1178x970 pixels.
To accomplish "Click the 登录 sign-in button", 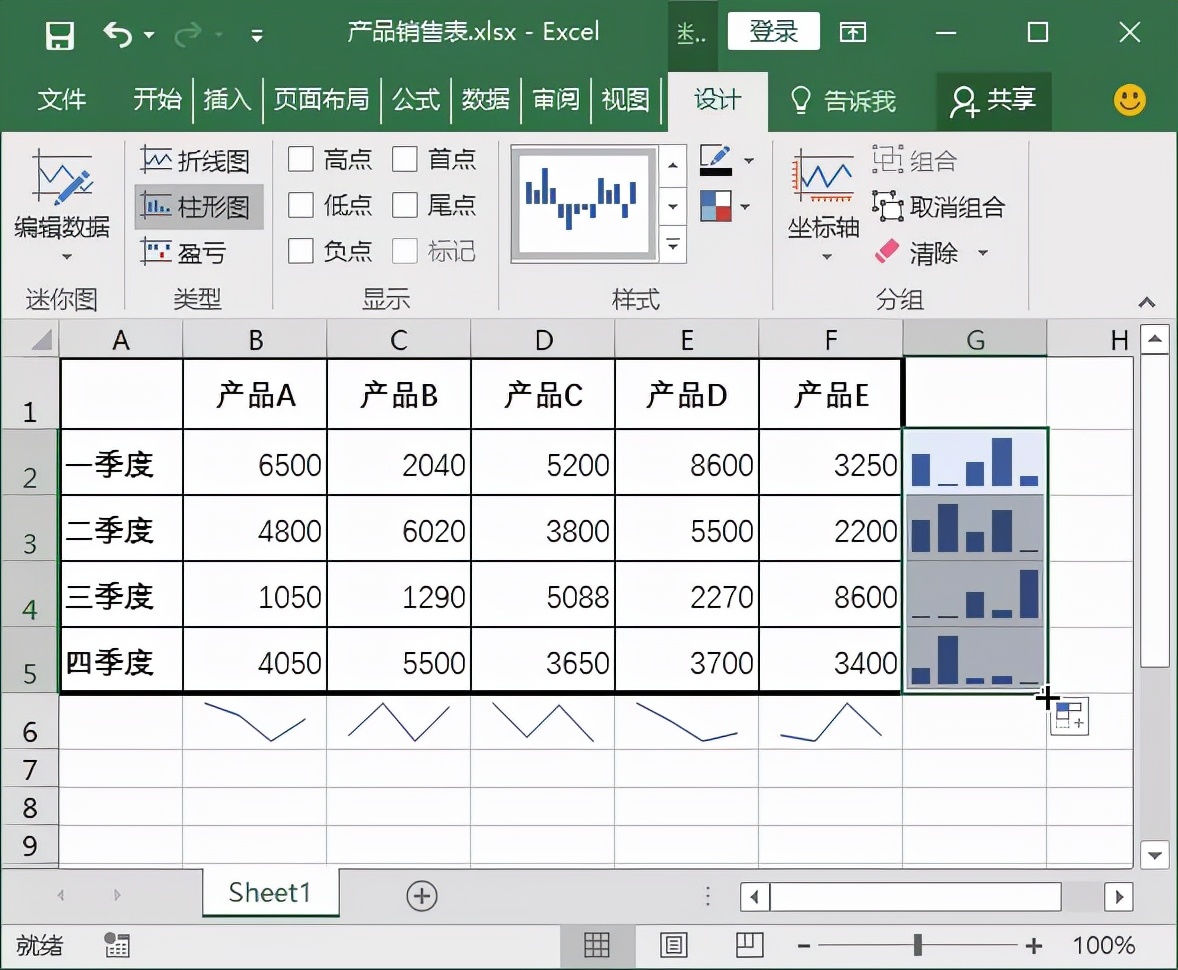I will click(773, 32).
